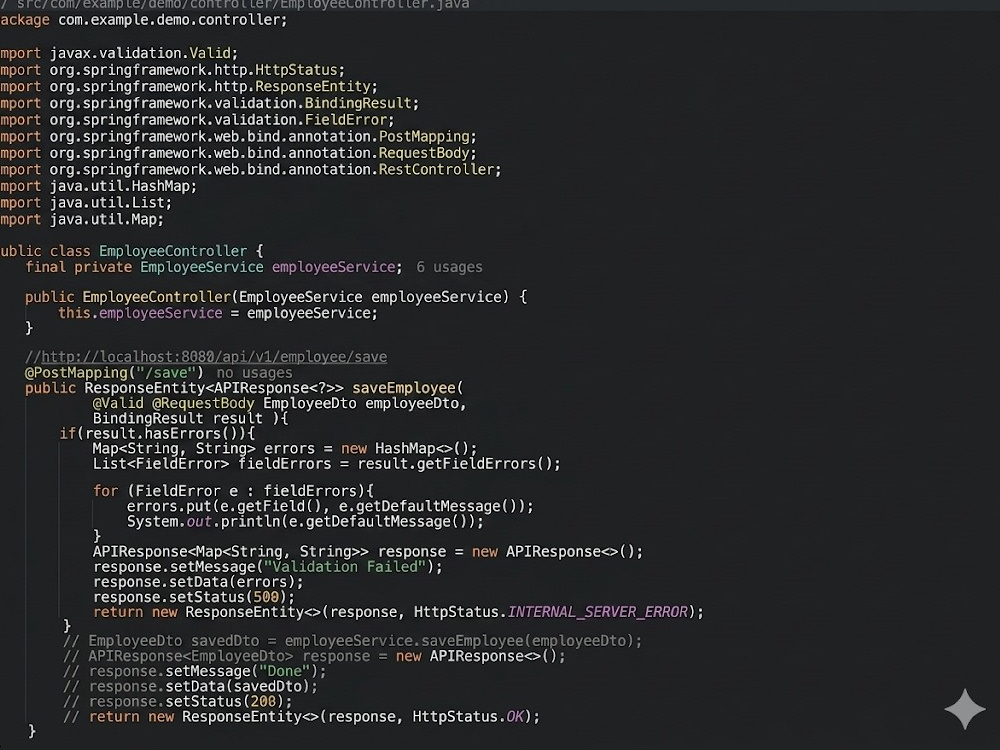1000x750 pixels.
Task: Click the "for" keyword of the FieldError loop
Action: point(106,491)
